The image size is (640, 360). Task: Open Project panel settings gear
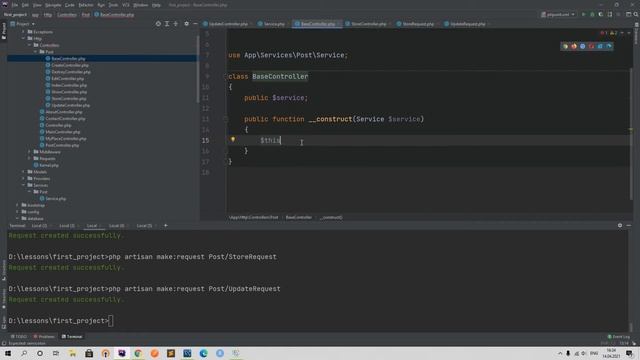point(187,24)
